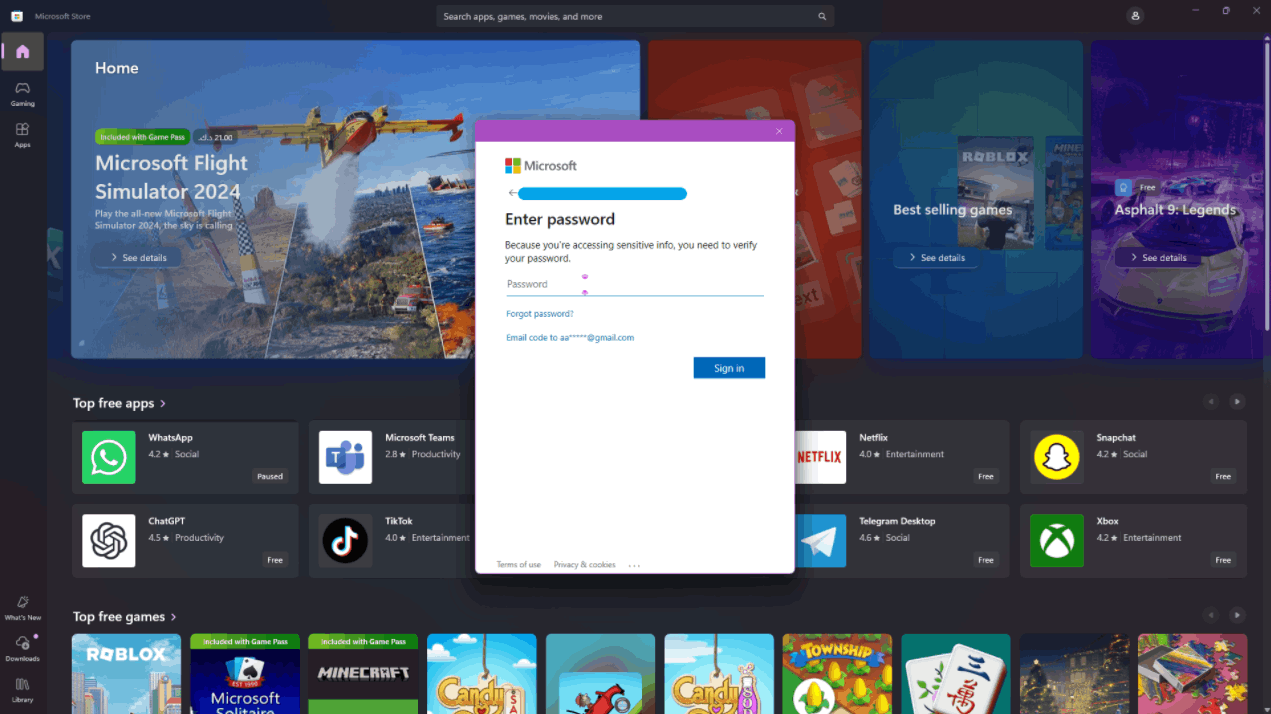The height and width of the screenshot is (714, 1271).
Task: Click the Password input field
Action: 634,284
